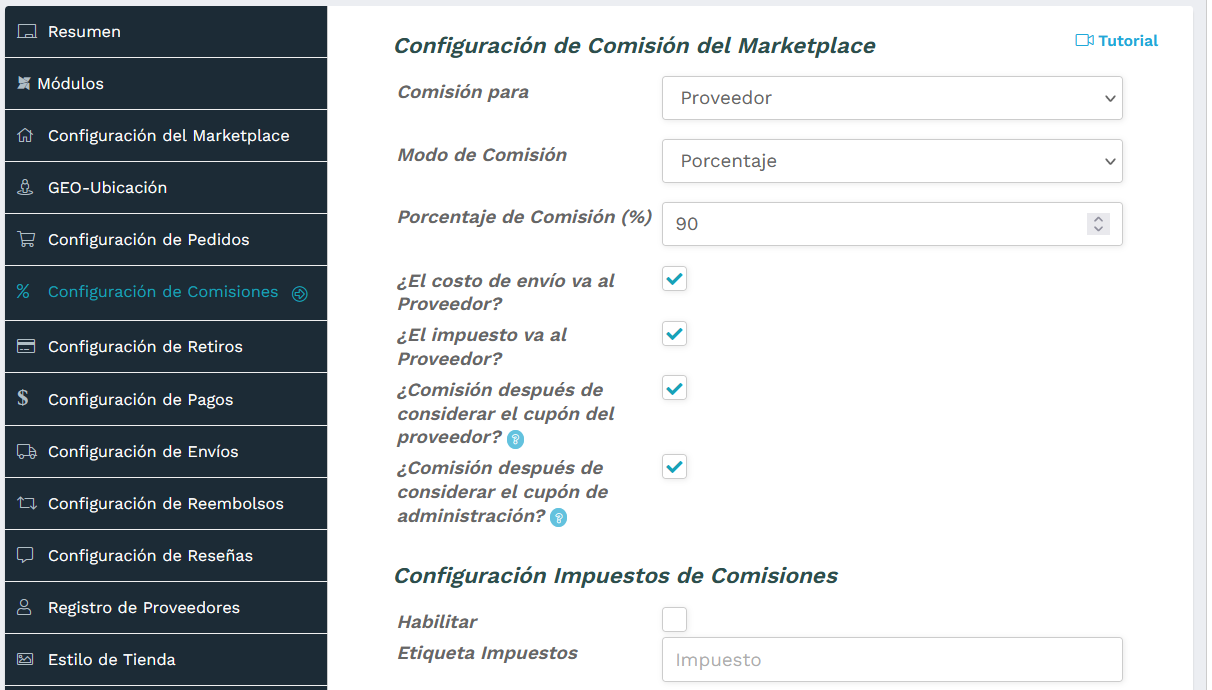
Task: Select the Módulos puzzle icon
Action: click(x=28, y=83)
